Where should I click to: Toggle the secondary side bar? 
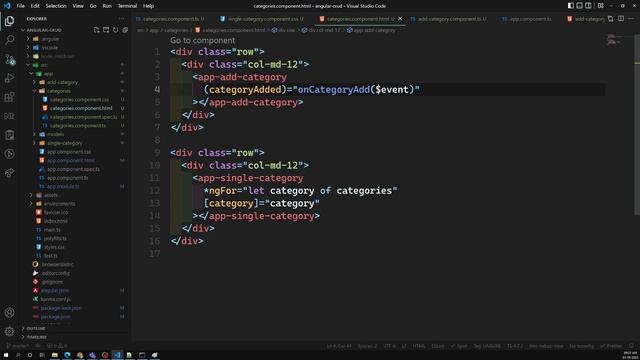pyautogui.click(x=588, y=6)
